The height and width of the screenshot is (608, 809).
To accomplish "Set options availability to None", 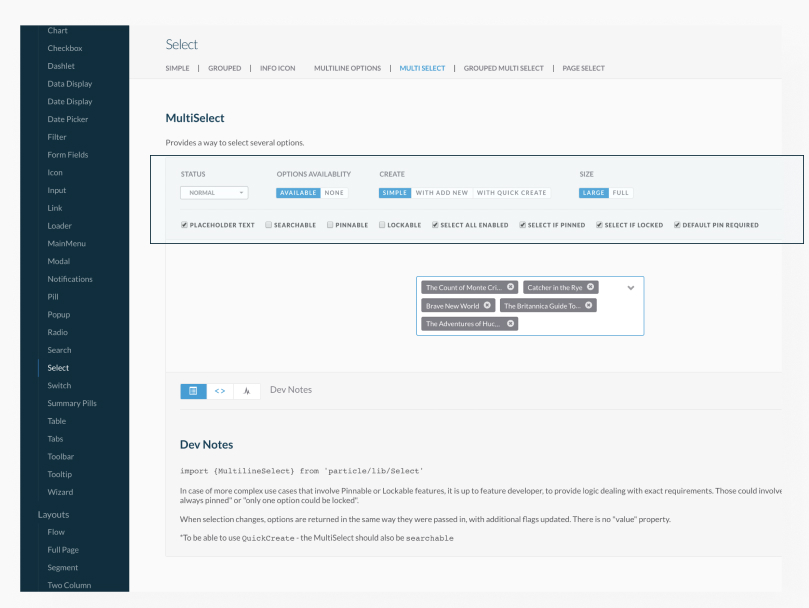I will coord(334,193).
